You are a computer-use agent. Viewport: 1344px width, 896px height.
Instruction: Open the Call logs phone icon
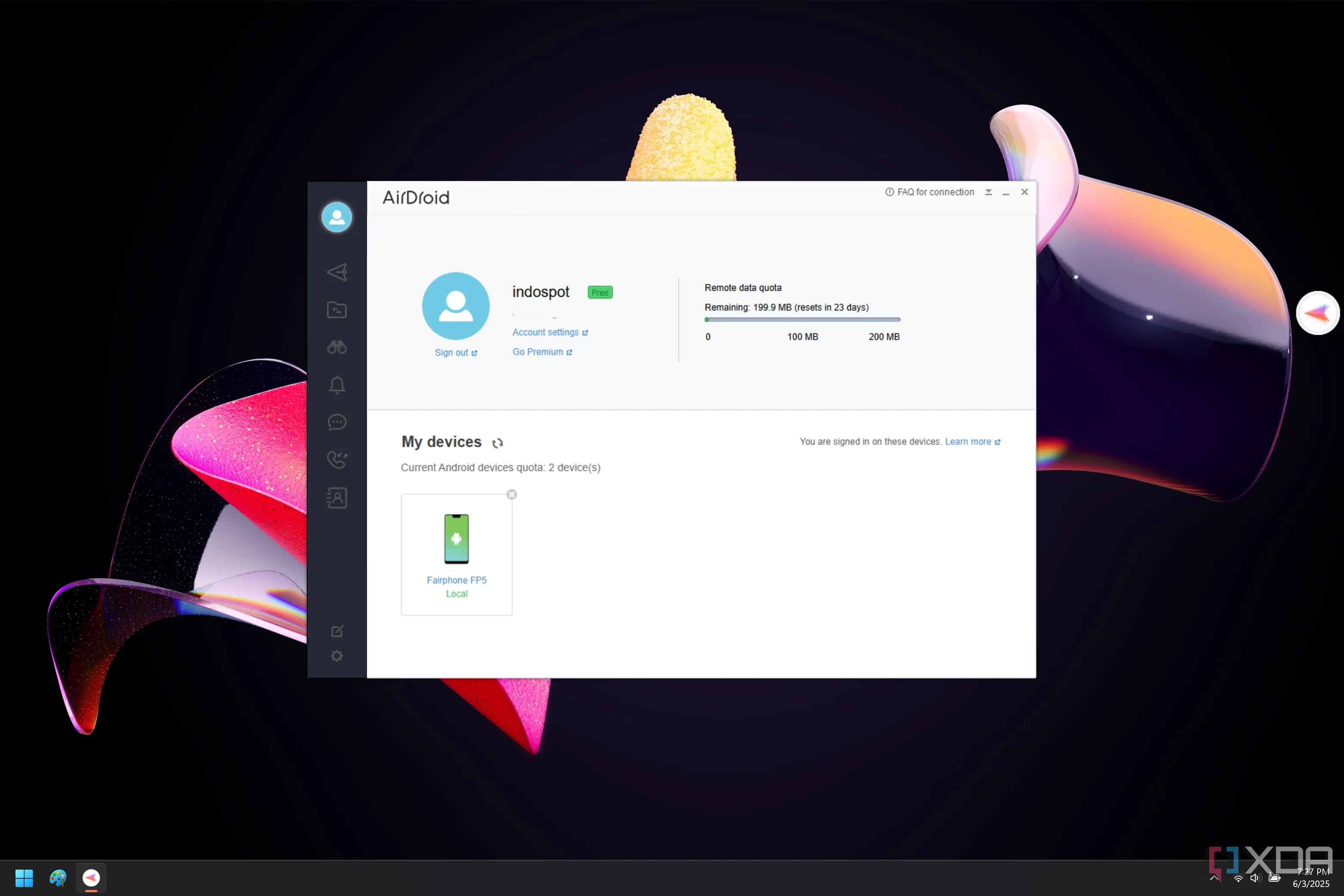tap(337, 460)
